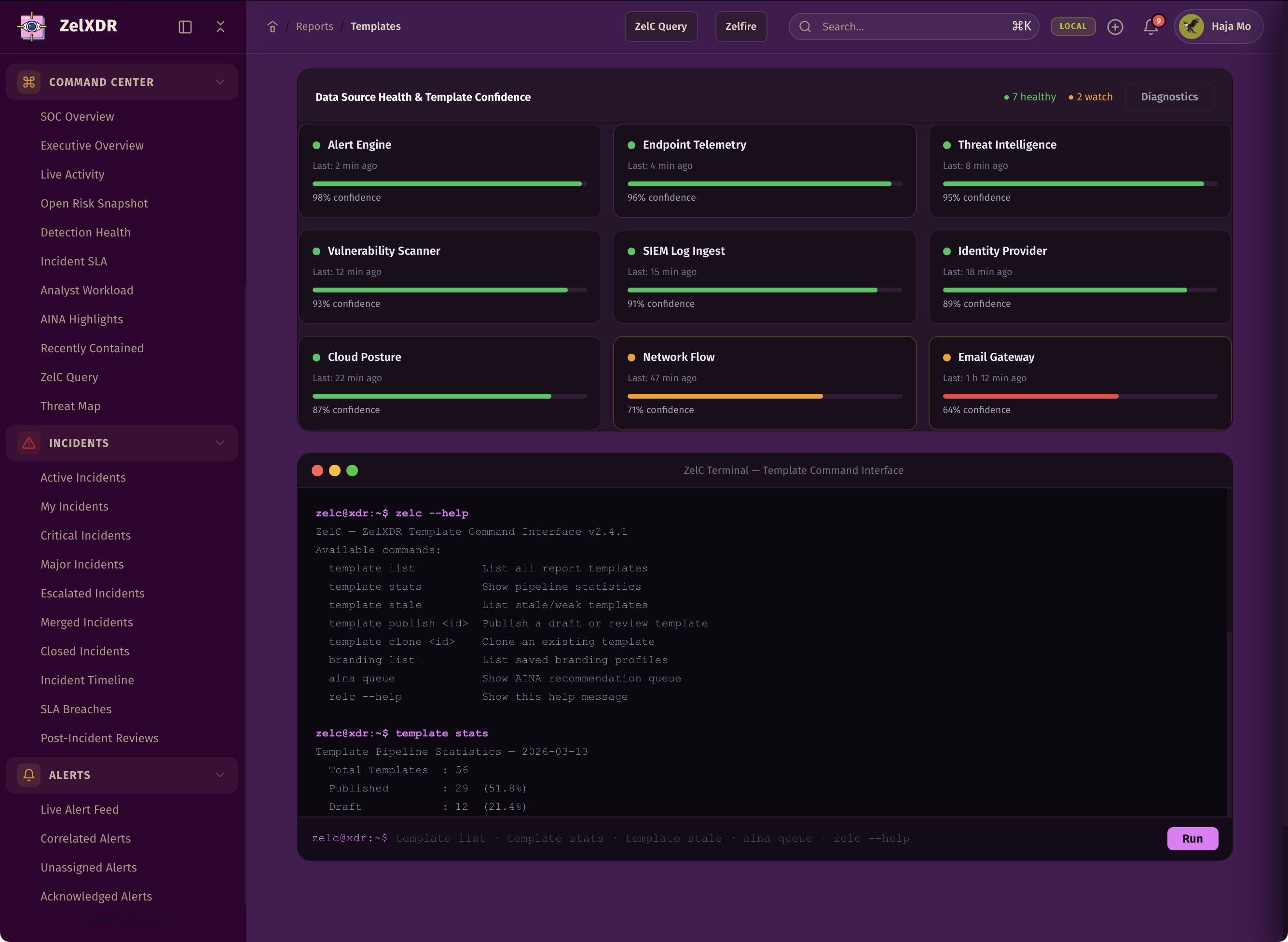The height and width of the screenshot is (942, 1288).
Task: Click the ZelXDR eye logo icon
Action: pos(32,26)
